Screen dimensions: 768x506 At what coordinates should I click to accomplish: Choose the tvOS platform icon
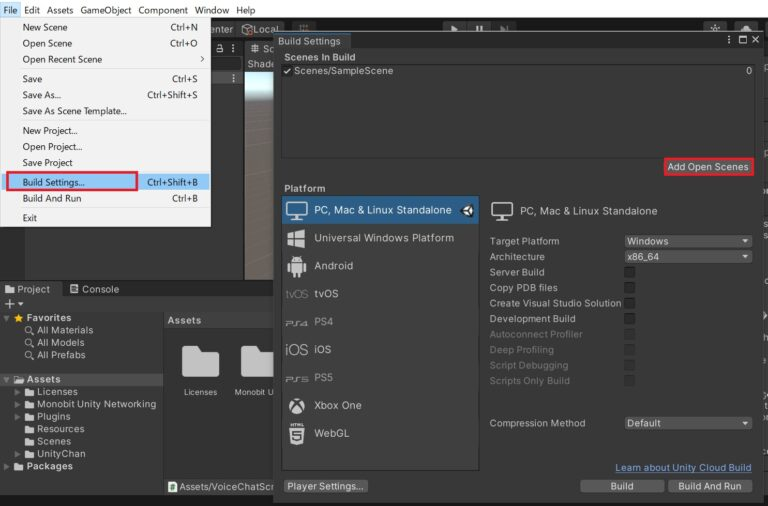pos(296,294)
